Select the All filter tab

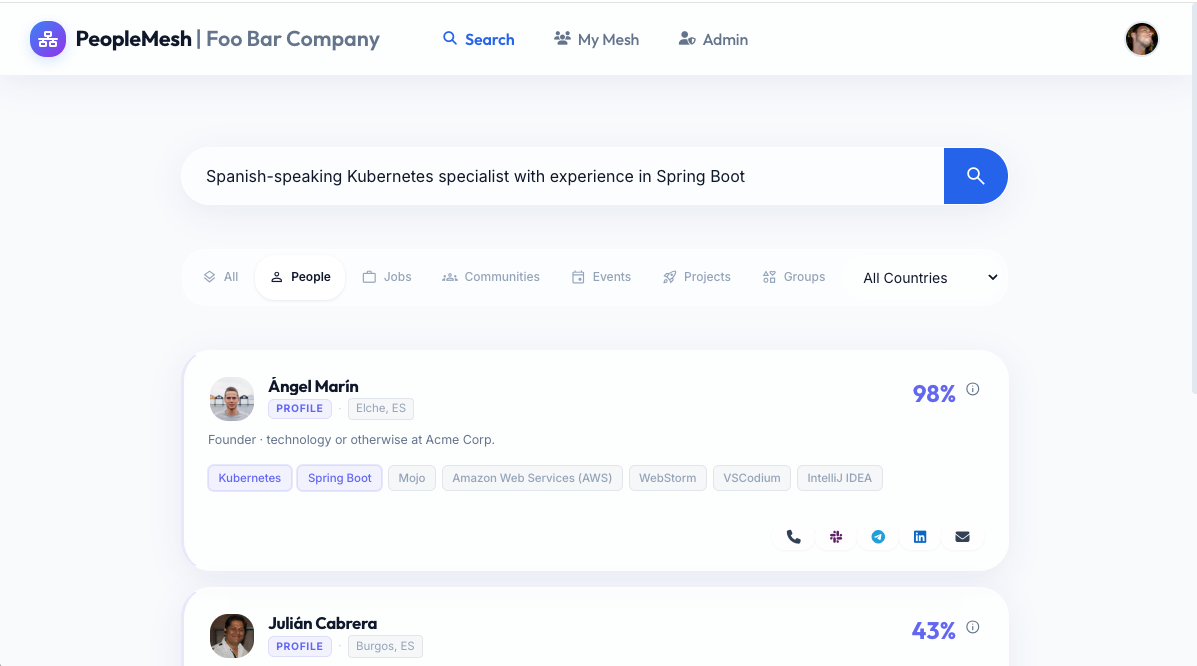[221, 276]
